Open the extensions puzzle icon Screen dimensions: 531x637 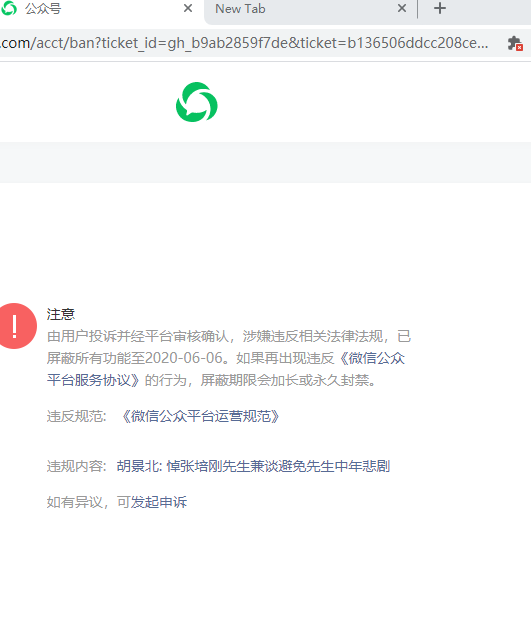(515, 43)
